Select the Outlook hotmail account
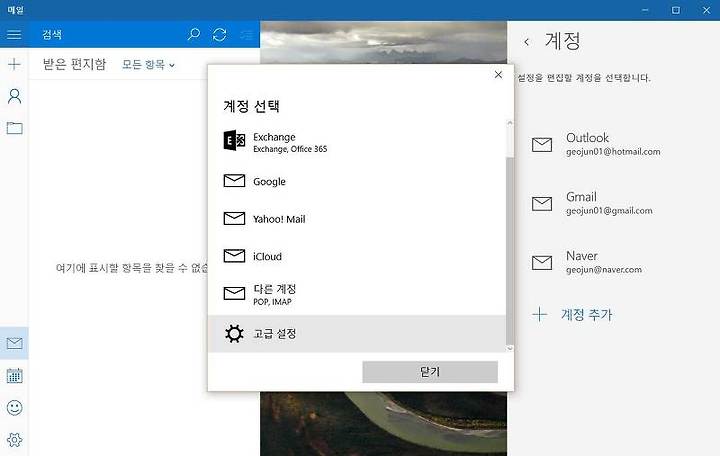The height and width of the screenshot is (456, 720). (613, 144)
